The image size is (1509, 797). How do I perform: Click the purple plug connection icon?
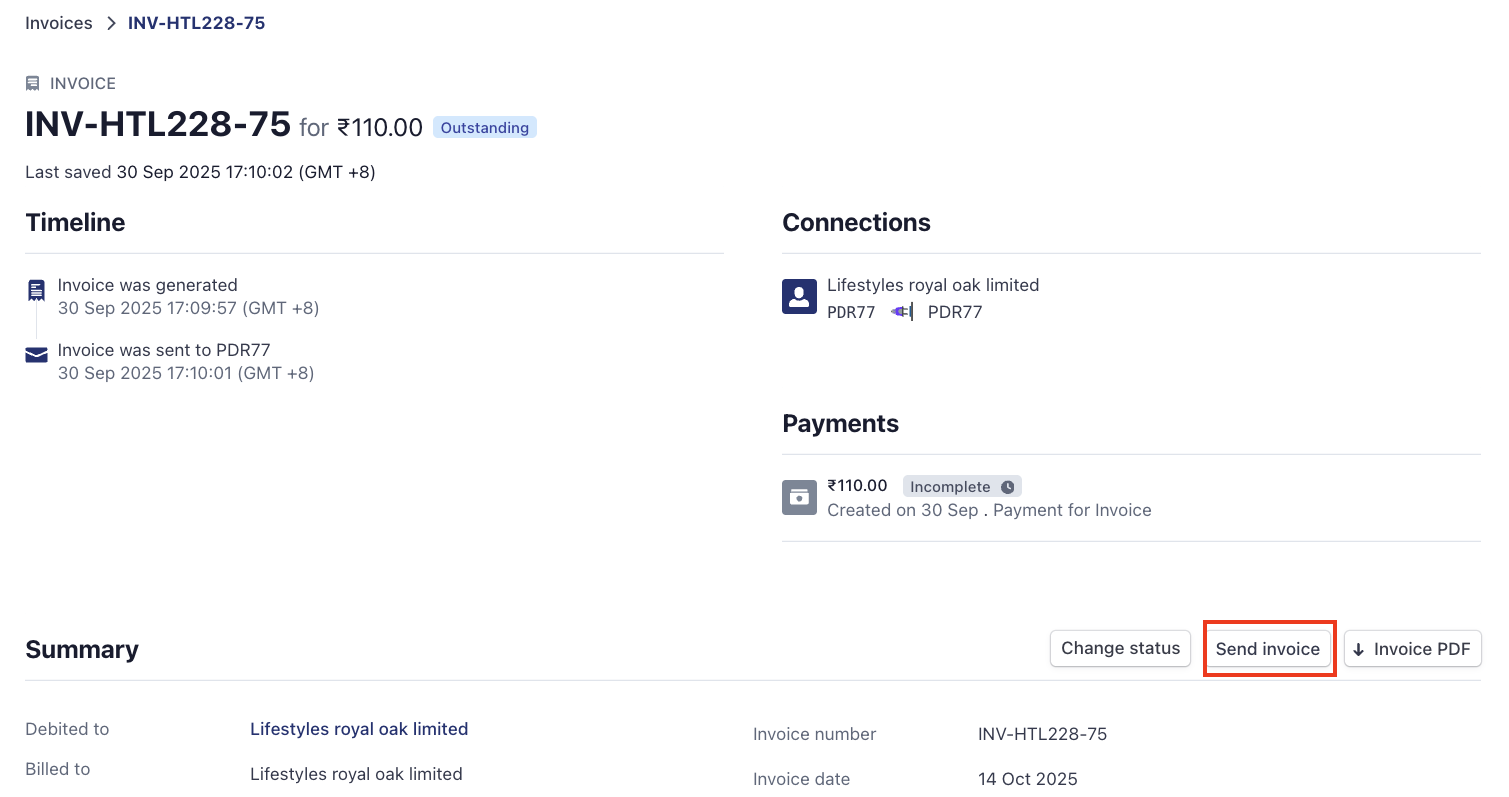[901, 312]
